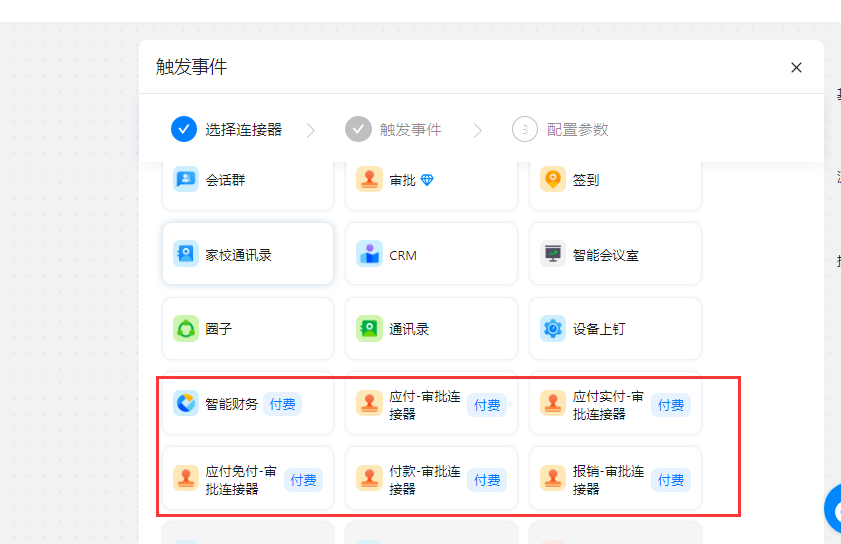The image size is (841, 544).
Task: Select the 应付实付-审批连接器 label text
Action: (608, 405)
